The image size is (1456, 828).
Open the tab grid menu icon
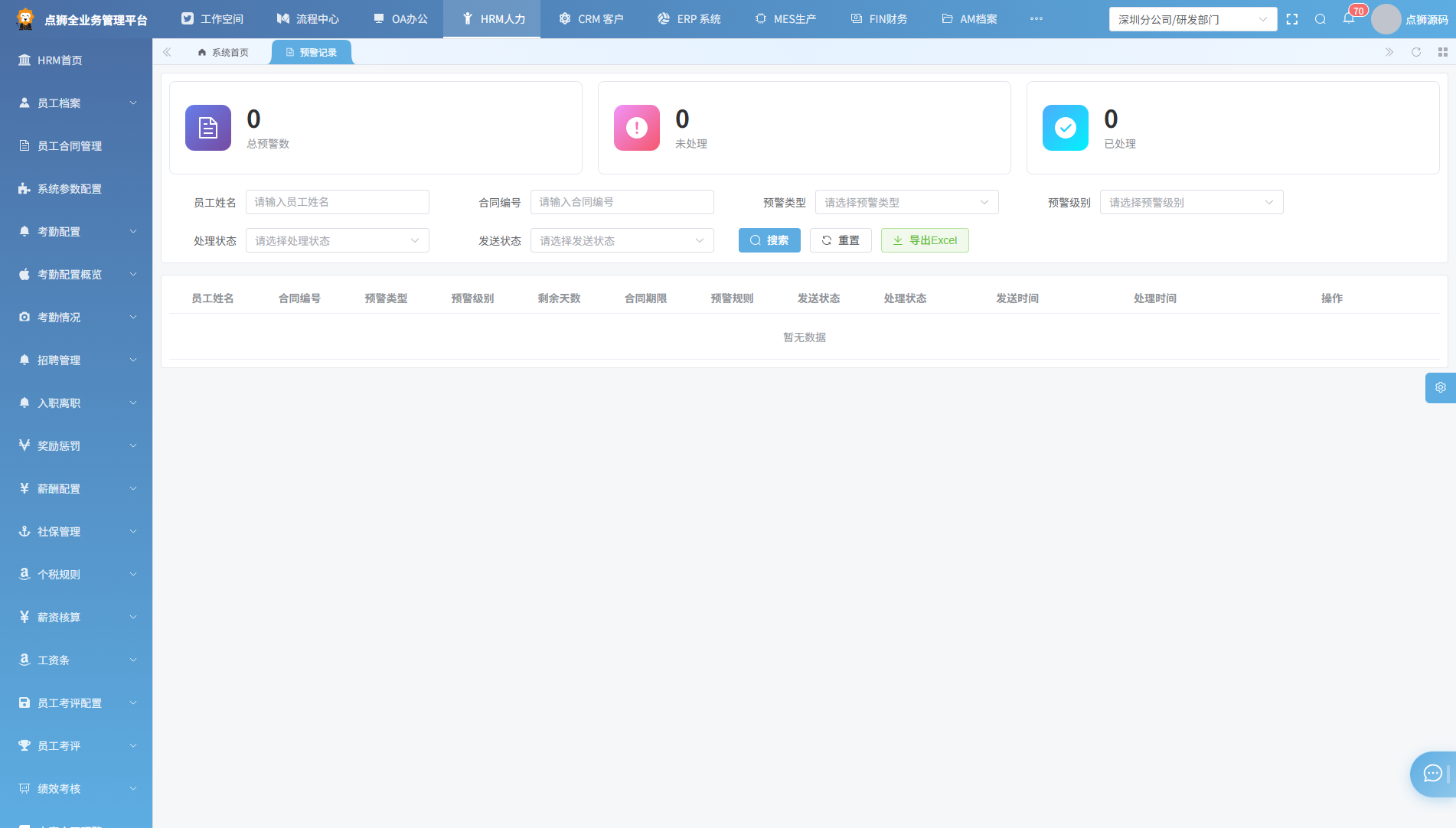coord(1443,52)
